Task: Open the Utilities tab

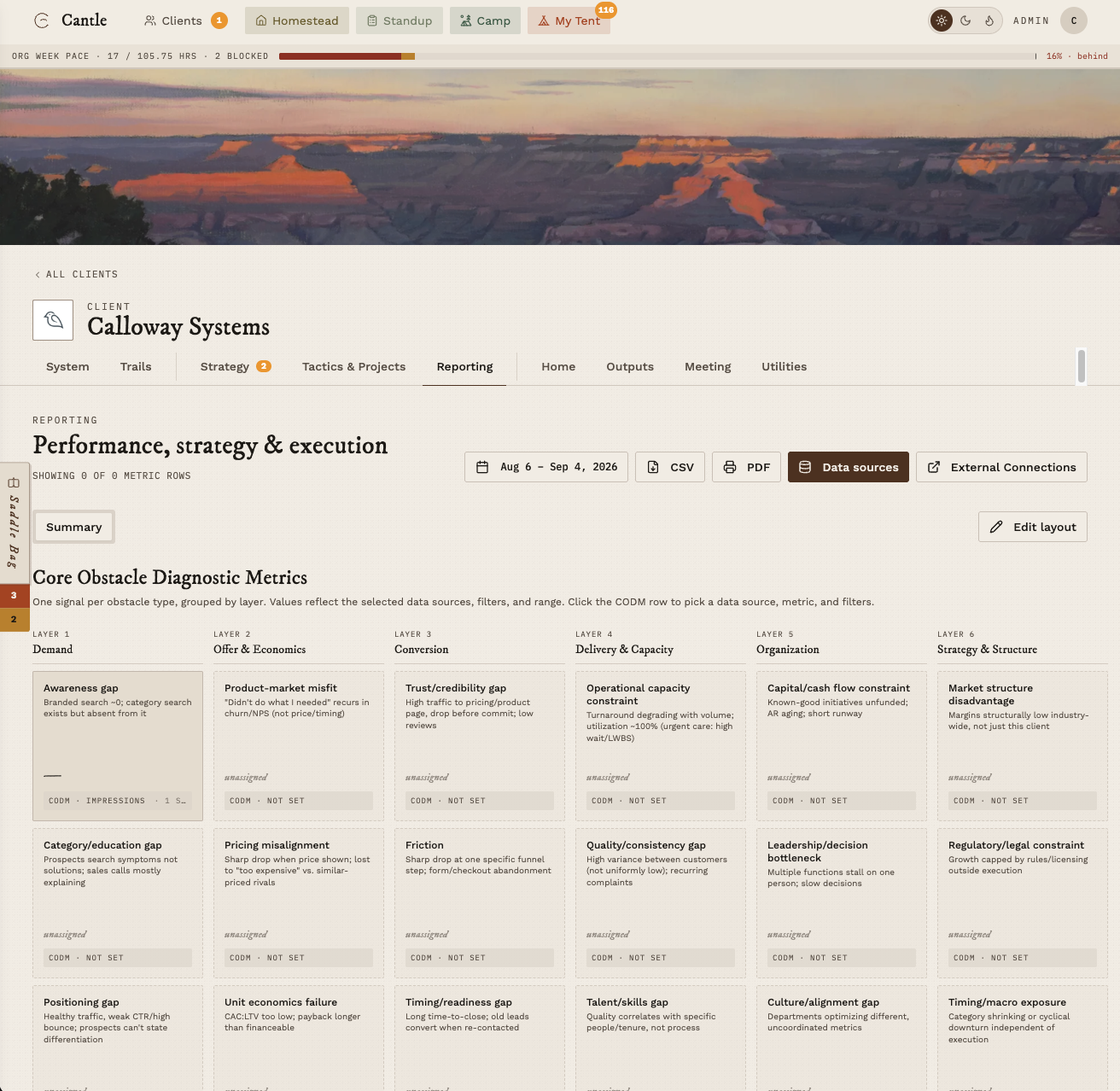Action: tap(784, 366)
